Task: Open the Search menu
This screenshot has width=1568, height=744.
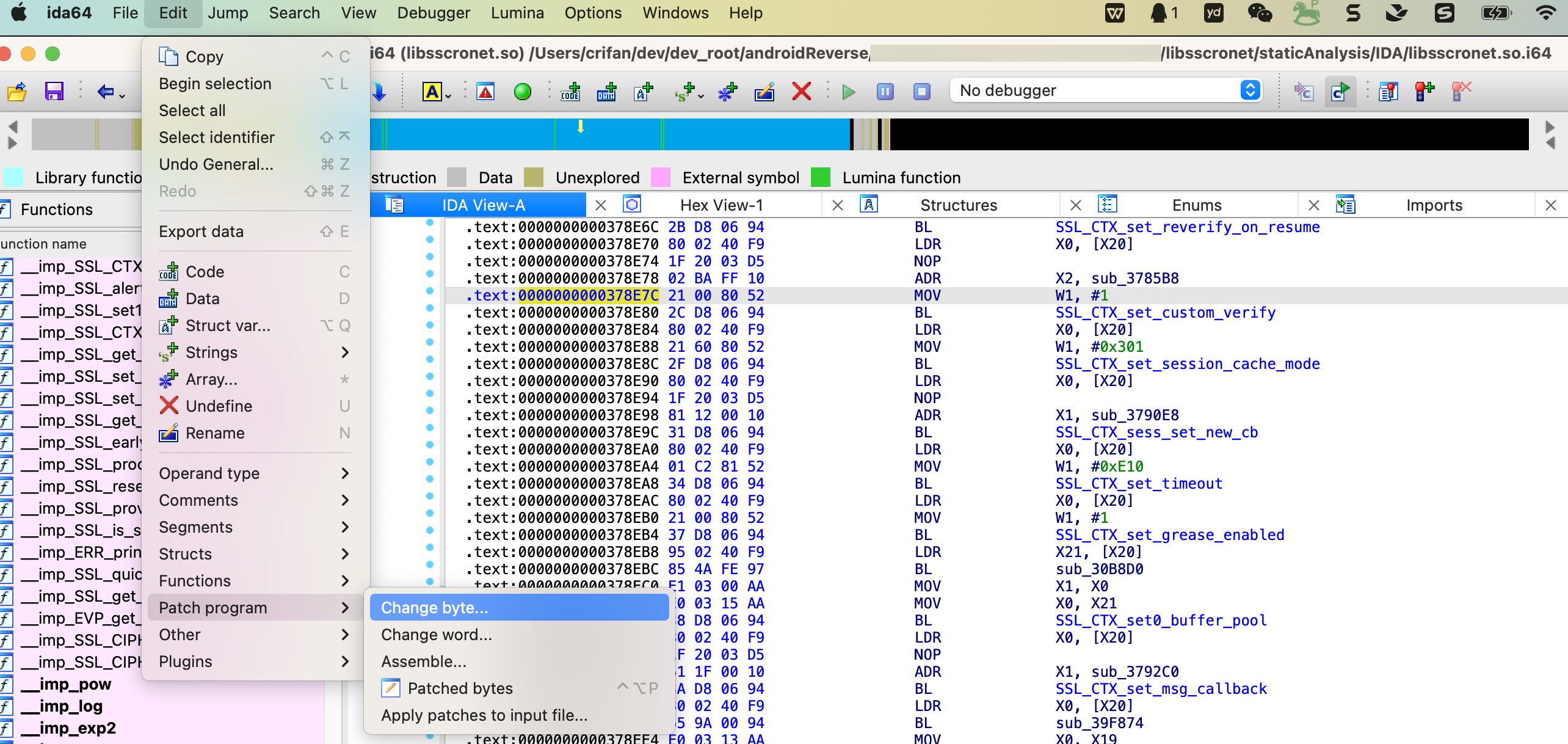Action: coord(294,13)
